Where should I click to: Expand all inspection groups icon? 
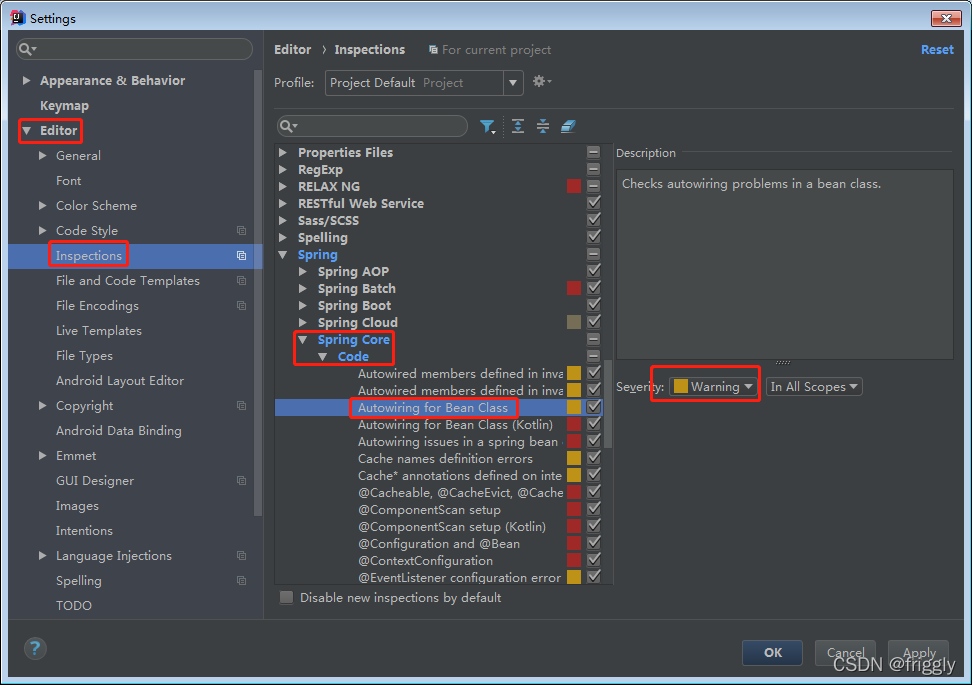pyautogui.click(x=516, y=126)
